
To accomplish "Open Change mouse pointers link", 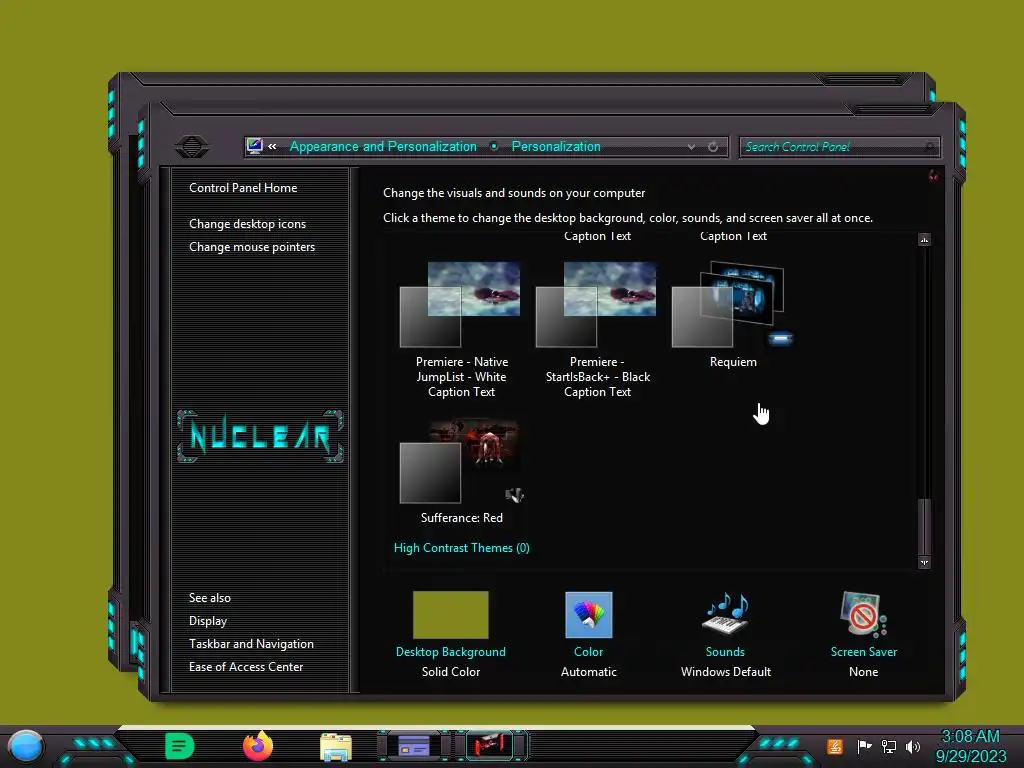I will (251, 247).
